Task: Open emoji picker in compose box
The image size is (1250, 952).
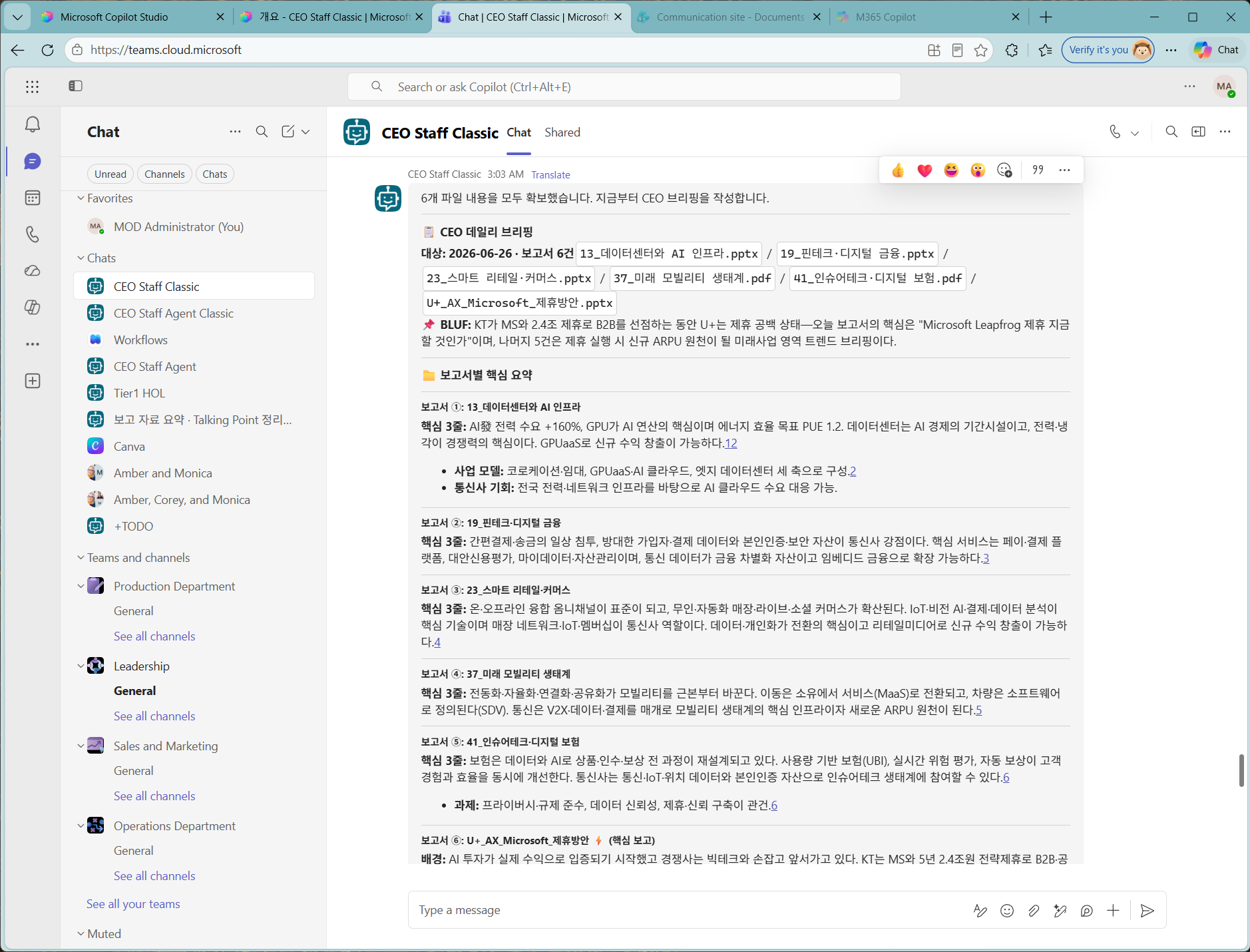Action: [x=1007, y=911]
